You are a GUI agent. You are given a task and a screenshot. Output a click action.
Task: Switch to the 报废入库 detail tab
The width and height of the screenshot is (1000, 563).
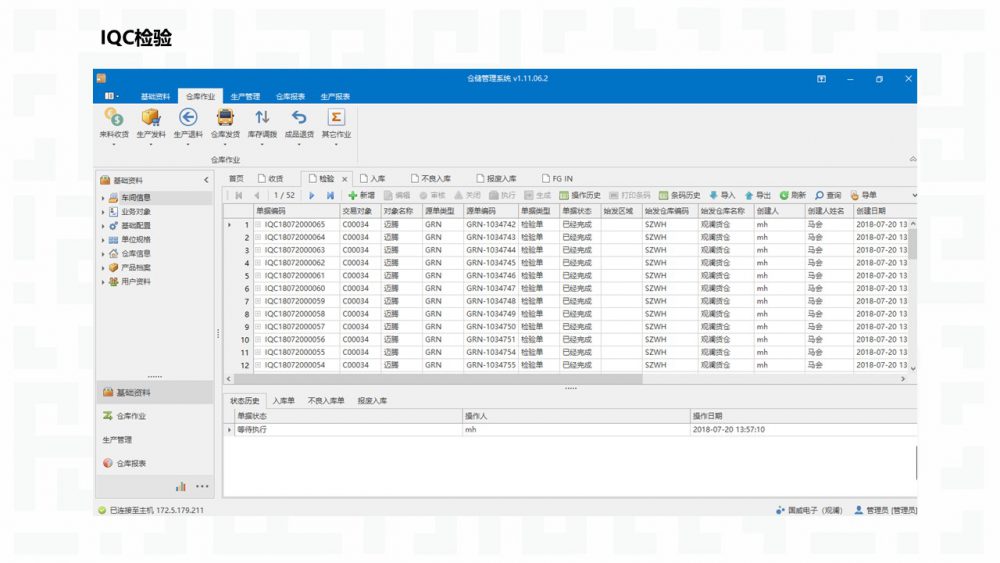pyautogui.click(x=372, y=401)
